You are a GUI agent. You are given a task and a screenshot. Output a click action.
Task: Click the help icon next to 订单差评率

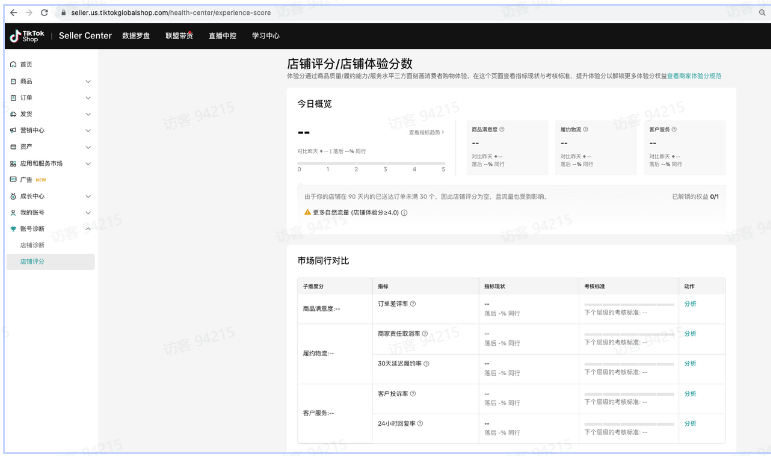pyautogui.click(x=413, y=304)
